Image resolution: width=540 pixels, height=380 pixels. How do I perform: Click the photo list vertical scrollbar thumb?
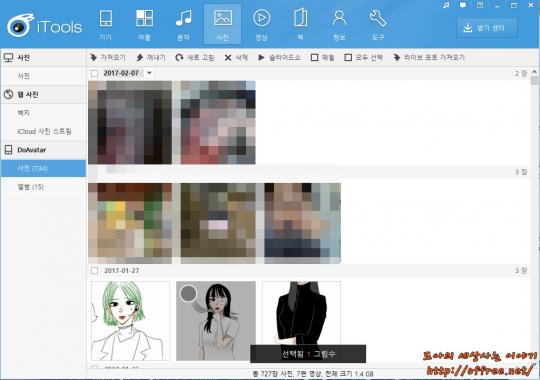point(534,81)
